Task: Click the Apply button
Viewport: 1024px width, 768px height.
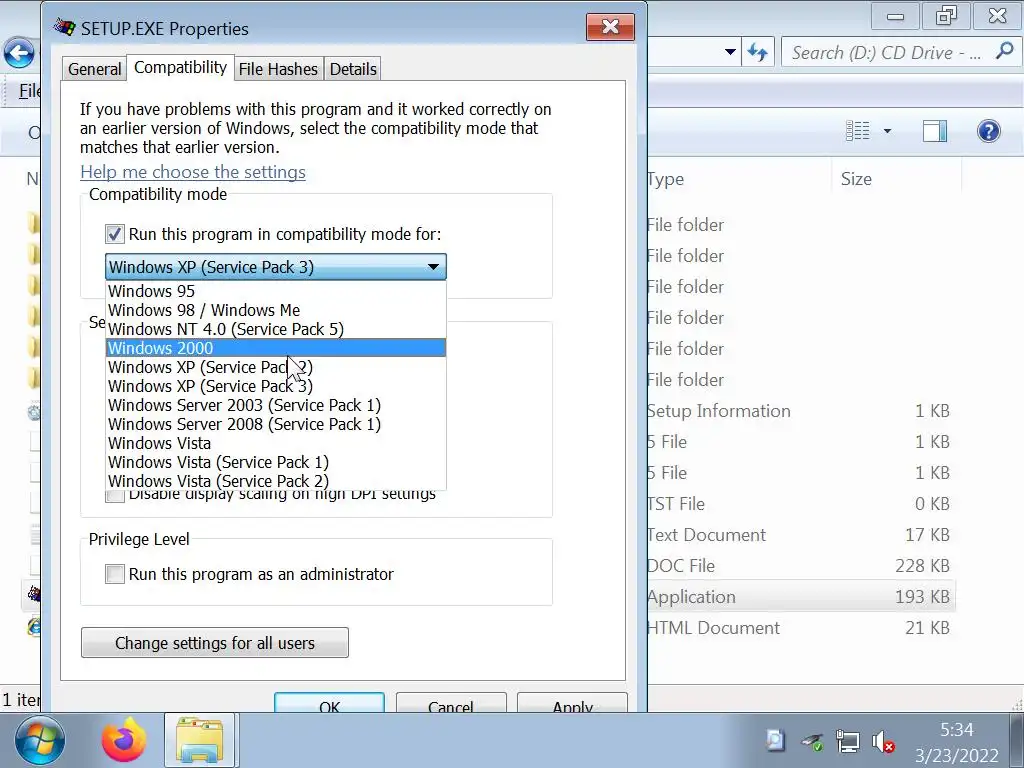Action: [572, 703]
